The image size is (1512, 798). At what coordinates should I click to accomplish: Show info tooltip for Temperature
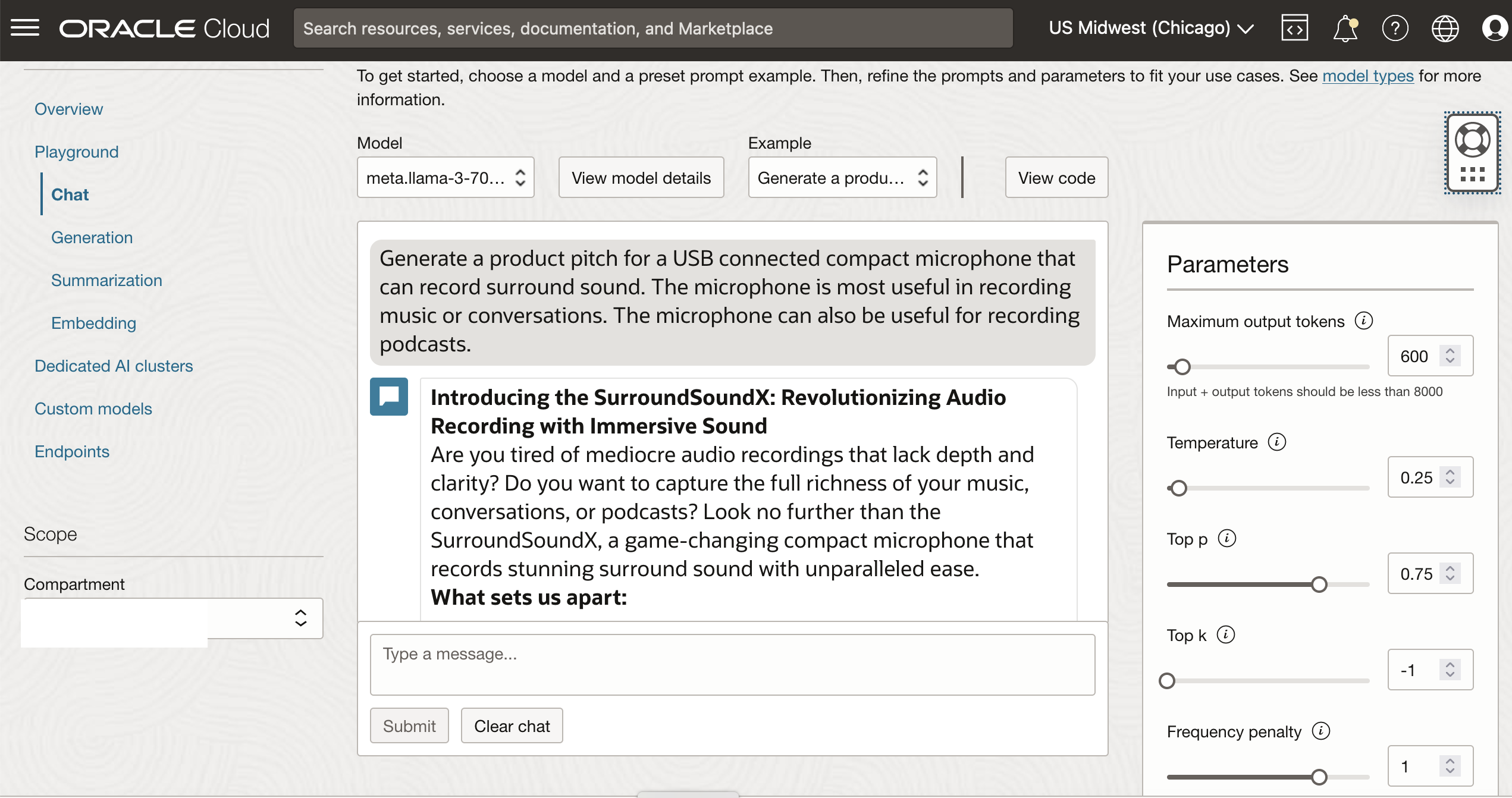click(1277, 442)
